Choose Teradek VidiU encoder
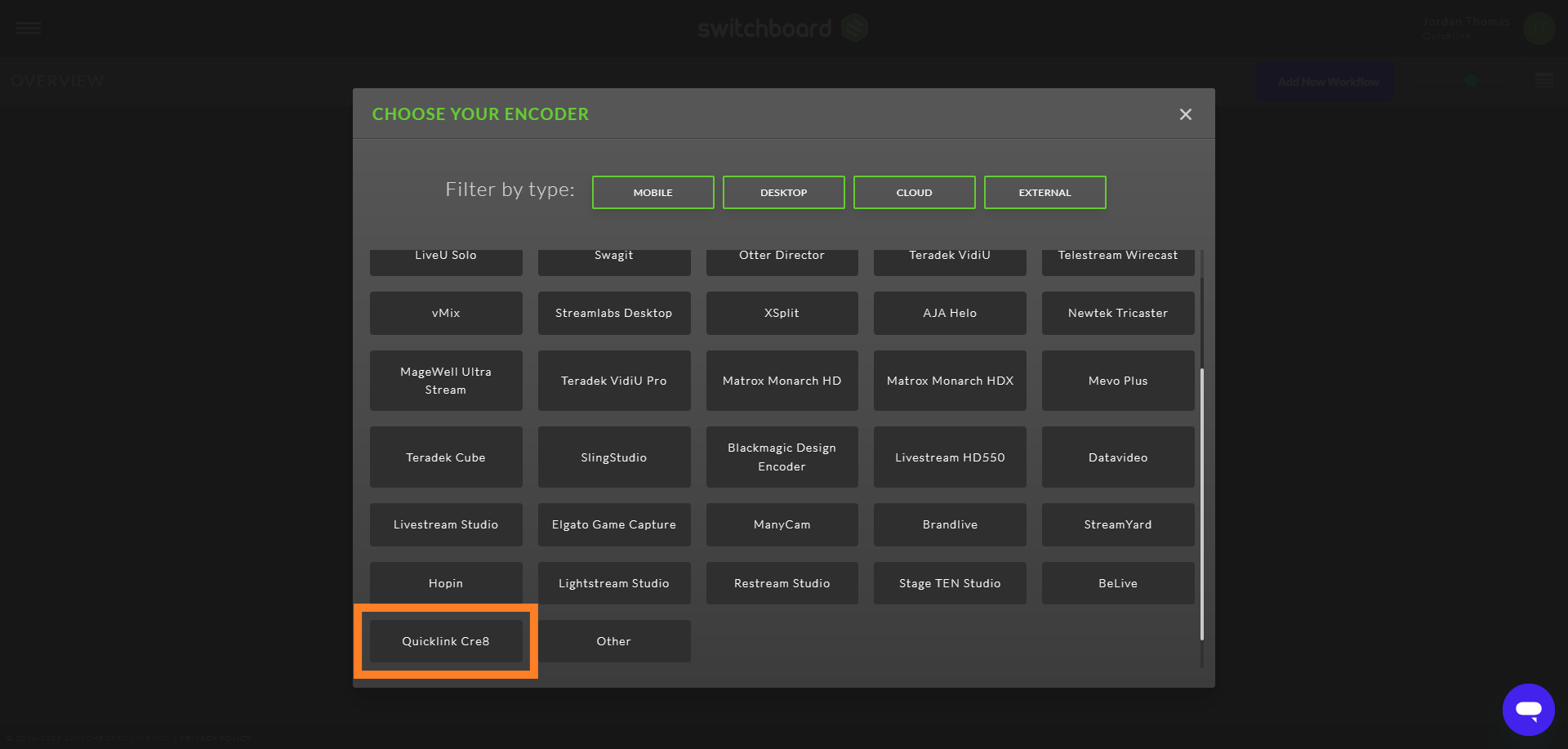Image resolution: width=1568 pixels, height=749 pixels. pos(950,262)
